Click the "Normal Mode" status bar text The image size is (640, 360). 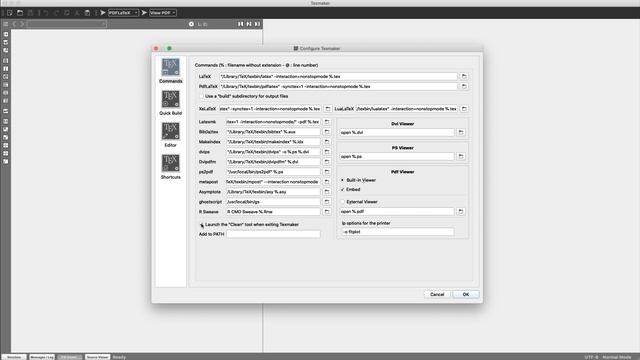617,357
